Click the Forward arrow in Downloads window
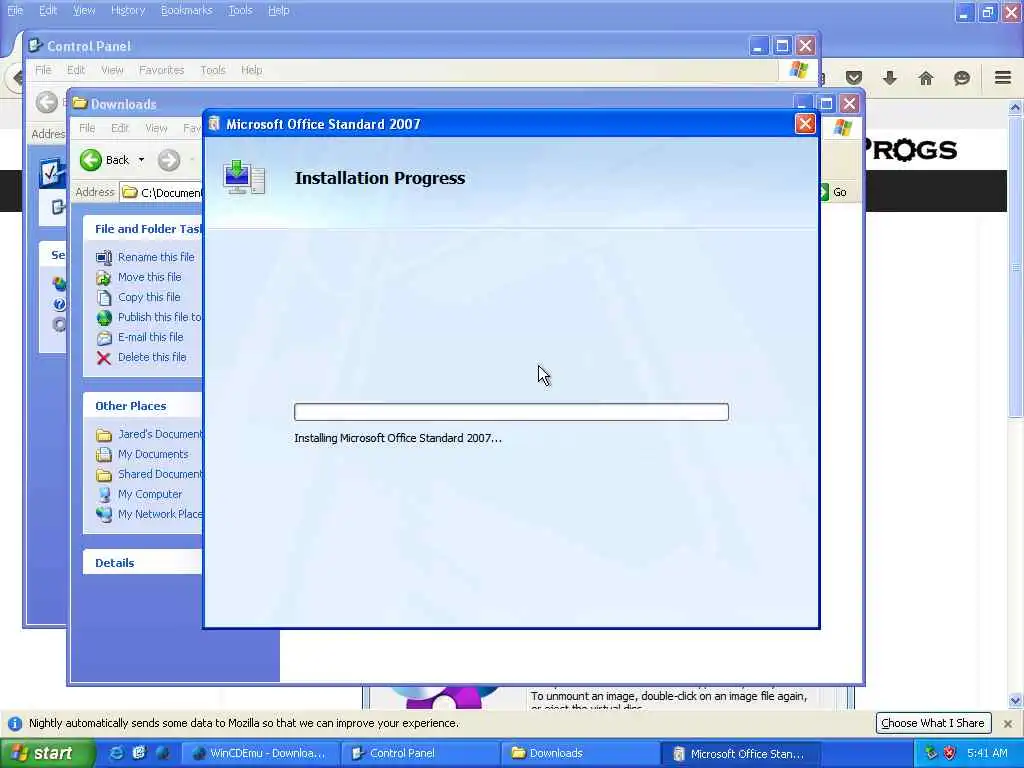Image resolution: width=1024 pixels, height=768 pixels. [168, 160]
